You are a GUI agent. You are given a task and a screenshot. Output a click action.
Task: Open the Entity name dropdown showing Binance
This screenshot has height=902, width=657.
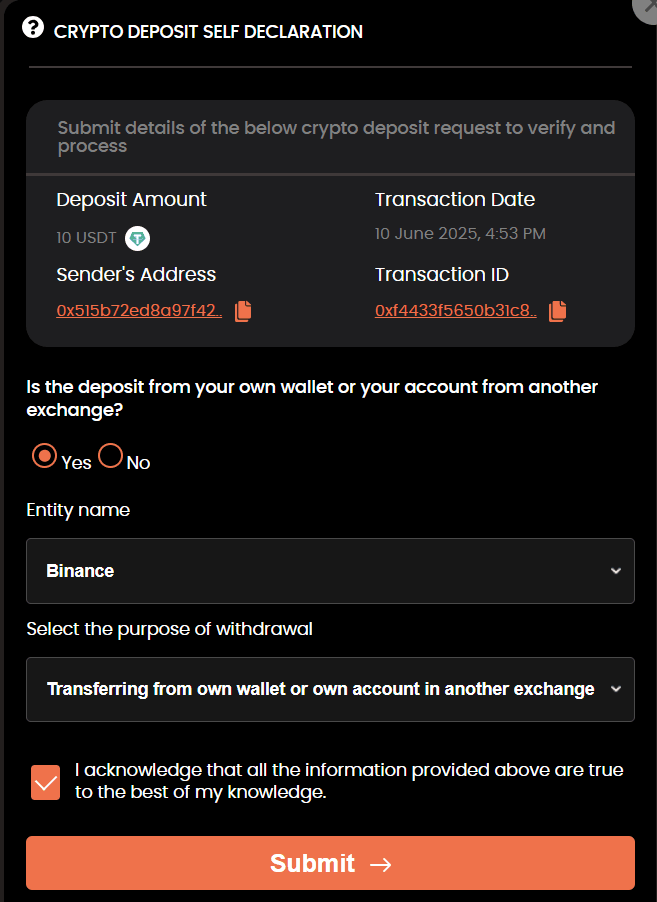point(330,571)
